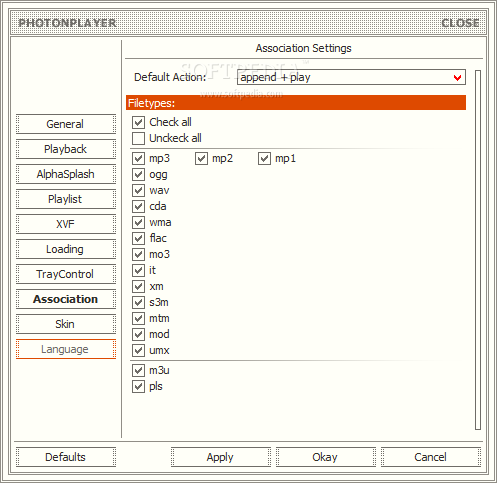Uncheck the m3u playlist type
Viewport: 497px width, 483px height.
point(138,370)
